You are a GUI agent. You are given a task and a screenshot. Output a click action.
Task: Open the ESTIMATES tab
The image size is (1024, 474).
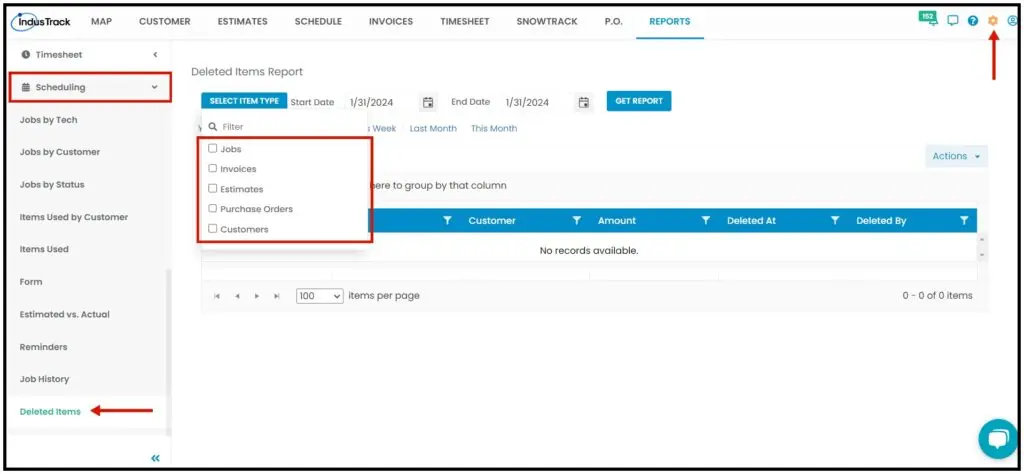242,22
